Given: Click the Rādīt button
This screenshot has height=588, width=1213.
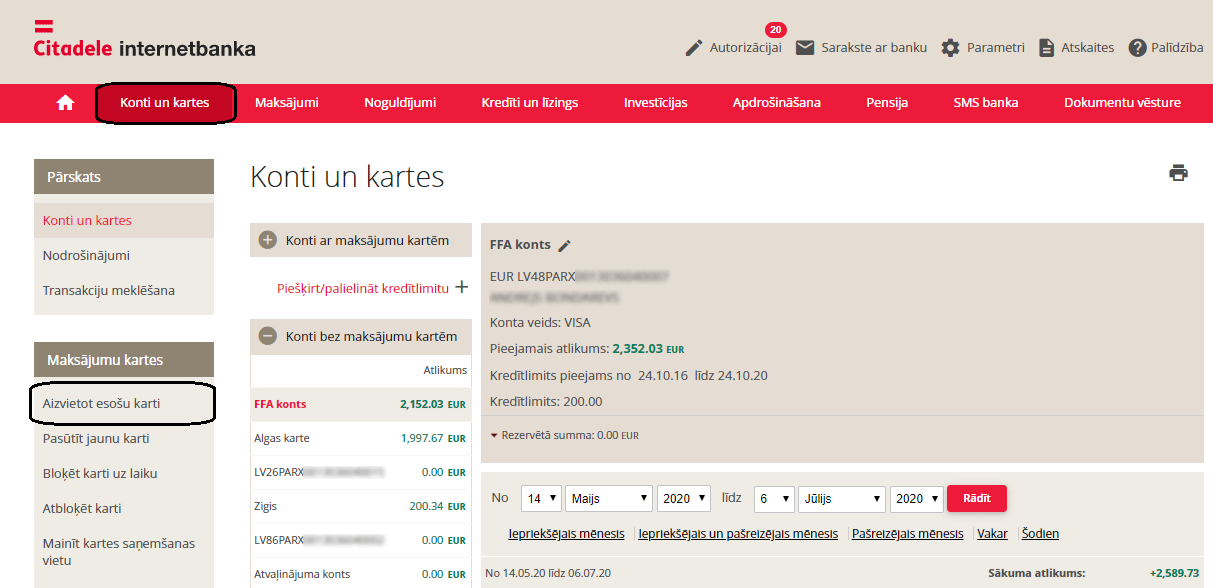Looking at the screenshot, I should click(977, 498).
